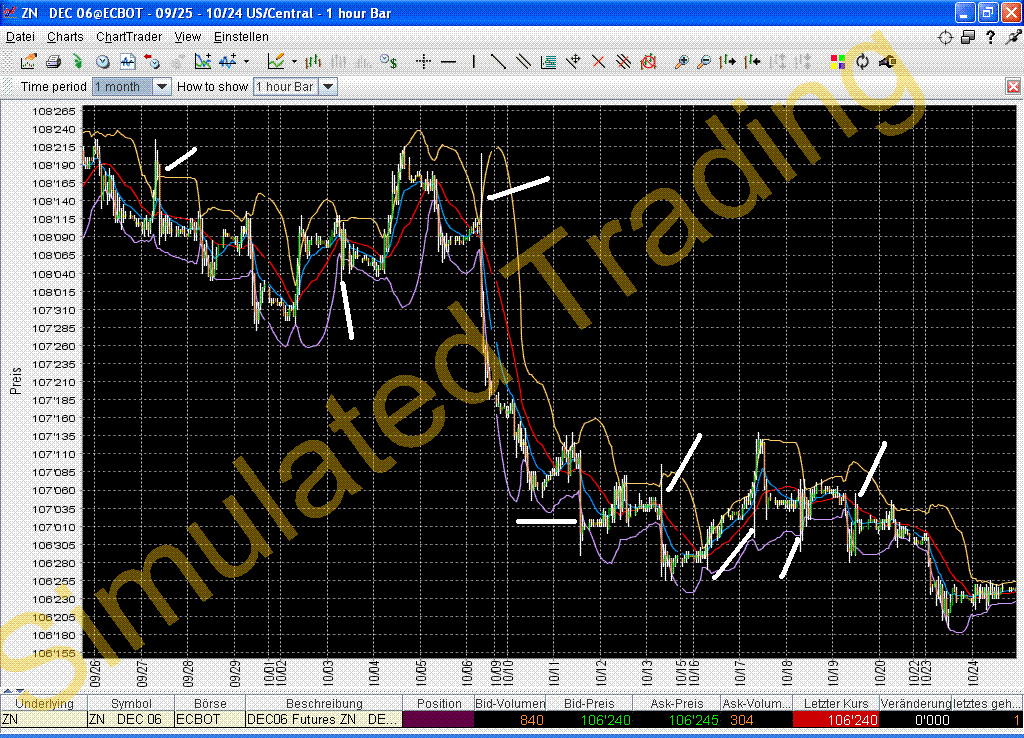Select the crosshair cursor tool

[424, 62]
